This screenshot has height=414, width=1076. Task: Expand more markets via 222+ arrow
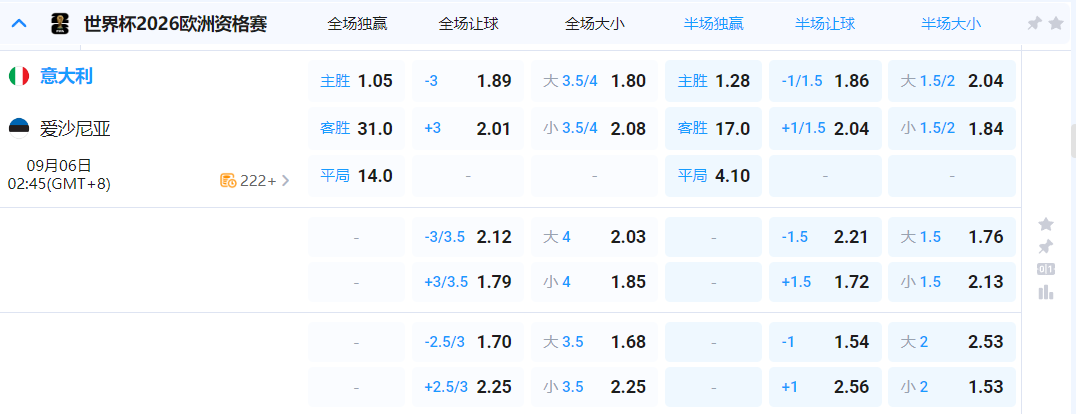(x=285, y=181)
